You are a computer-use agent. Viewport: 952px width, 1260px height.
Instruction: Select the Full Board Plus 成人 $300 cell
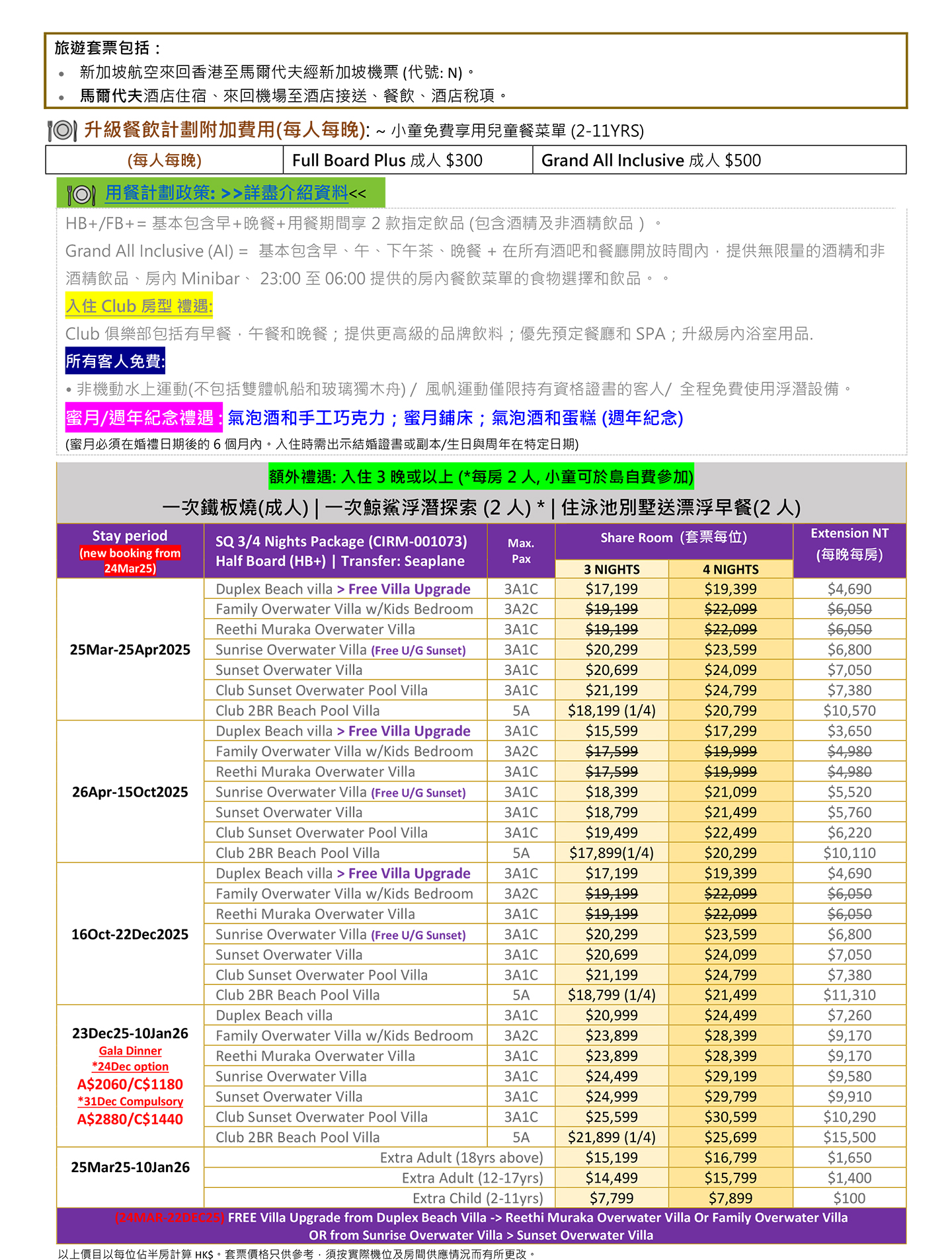coord(408,160)
